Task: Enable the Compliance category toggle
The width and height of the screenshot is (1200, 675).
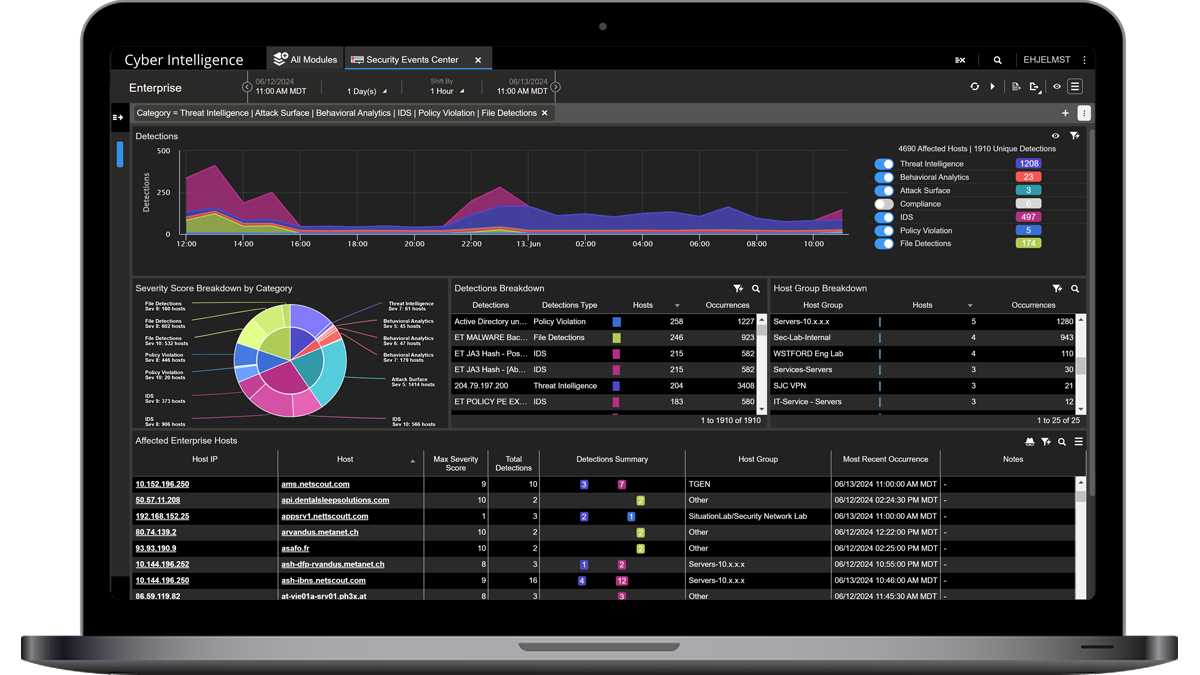Action: click(883, 204)
